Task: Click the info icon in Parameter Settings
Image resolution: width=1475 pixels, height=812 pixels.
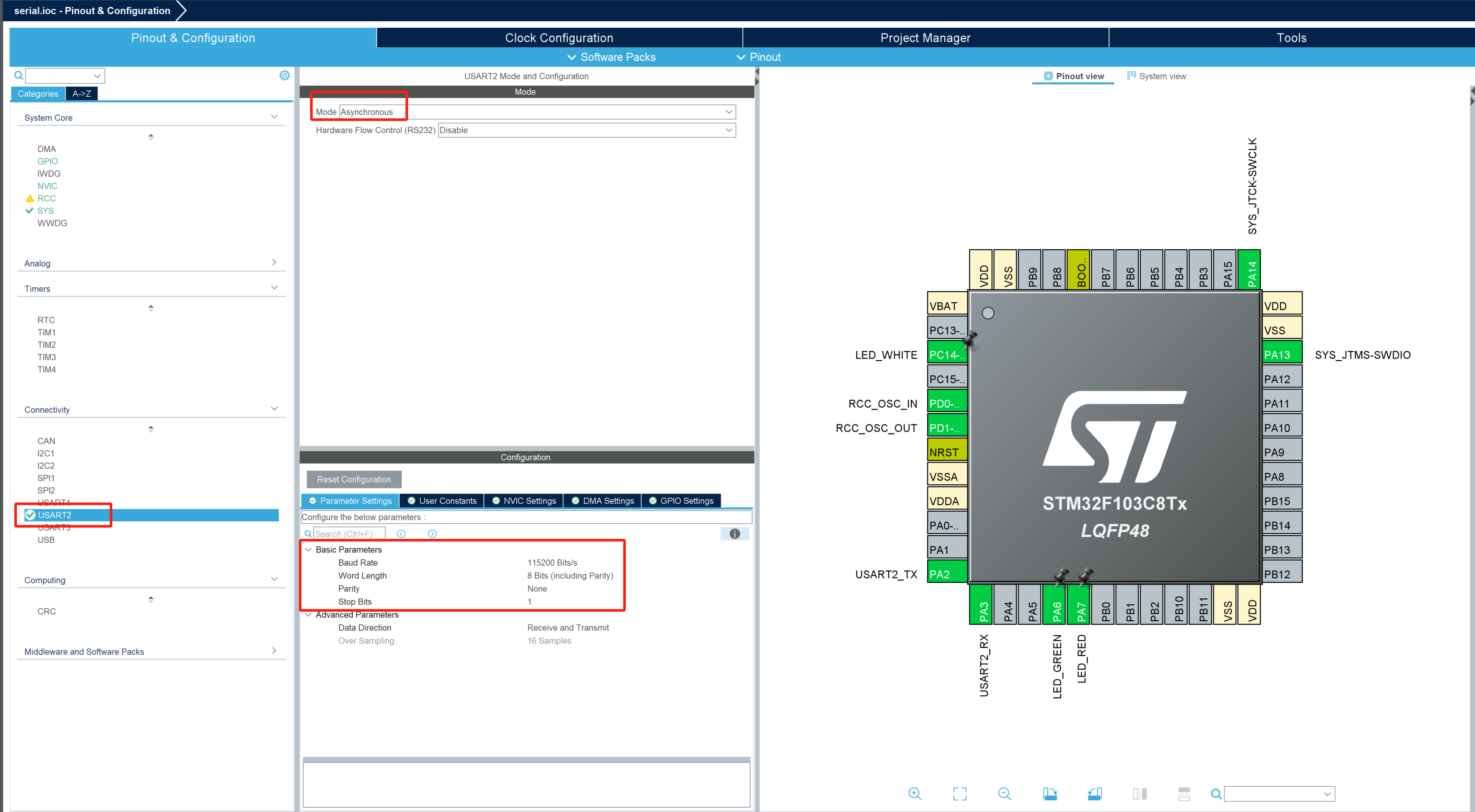Action: click(x=735, y=534)
